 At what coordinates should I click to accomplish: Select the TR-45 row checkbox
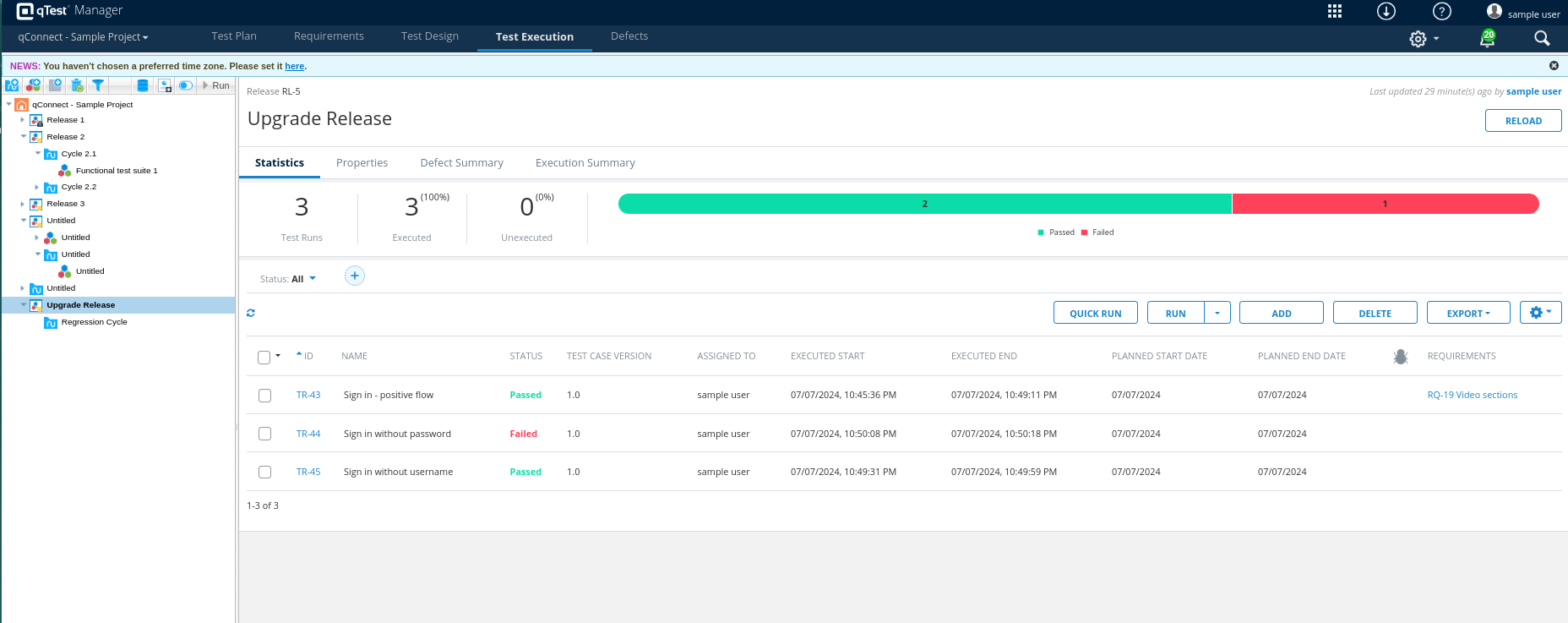(x=264, y=473)
